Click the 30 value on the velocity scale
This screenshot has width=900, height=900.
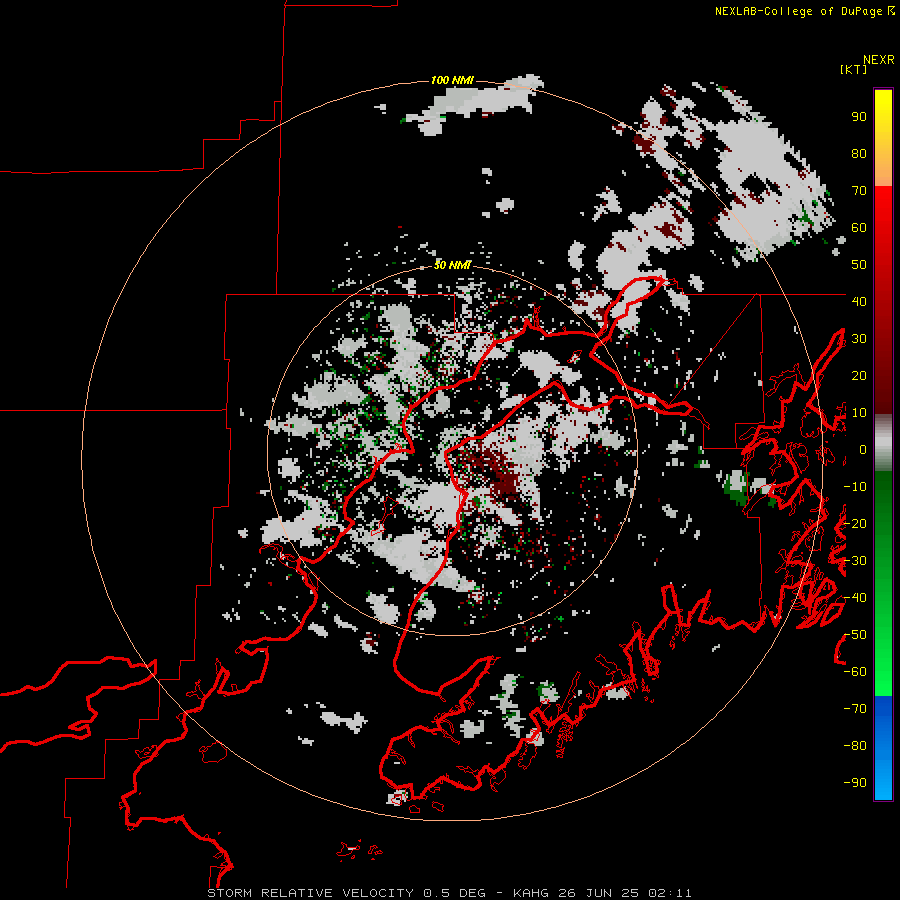click(859, 339)
